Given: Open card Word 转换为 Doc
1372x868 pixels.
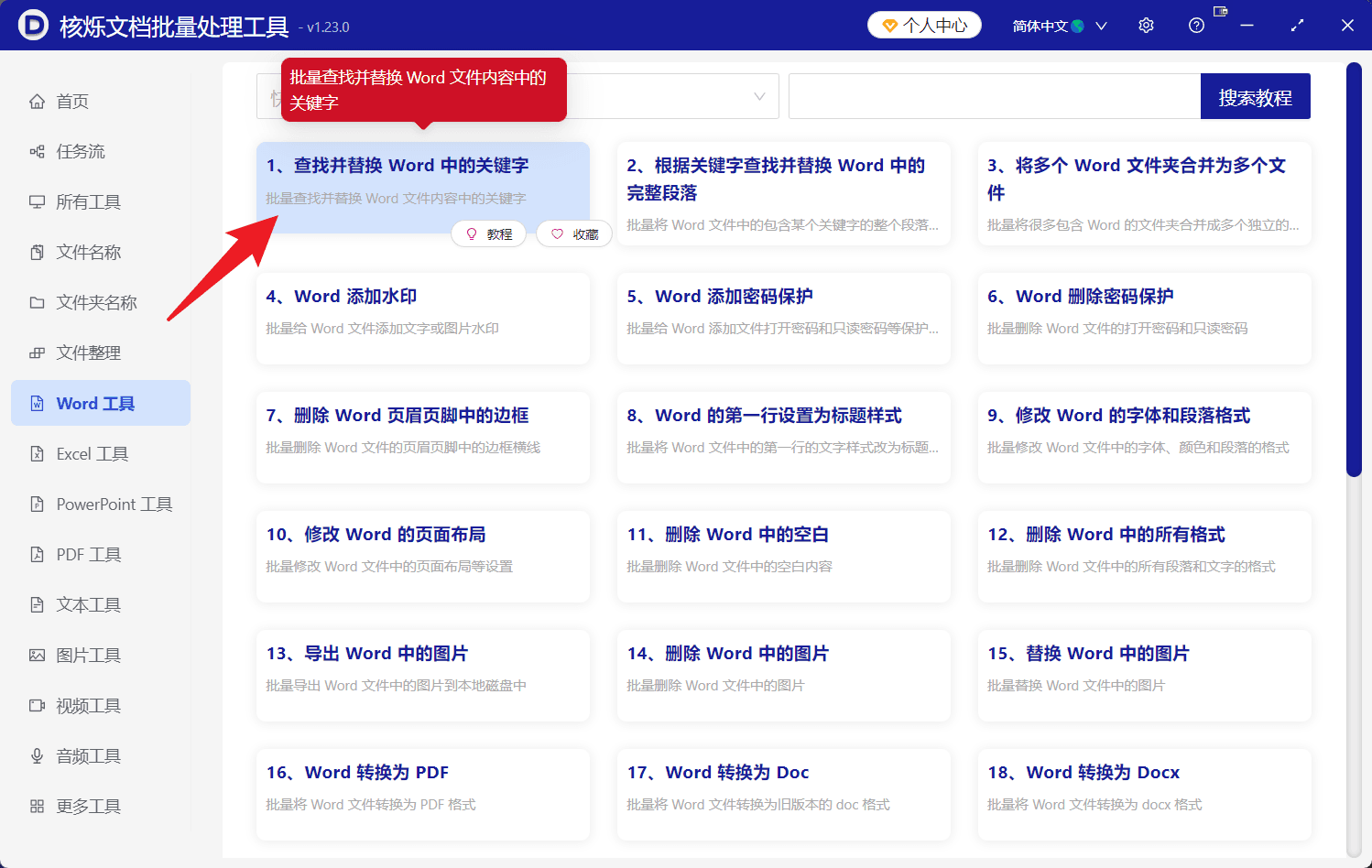Looking at the screenshot, I should coord(784,795).
